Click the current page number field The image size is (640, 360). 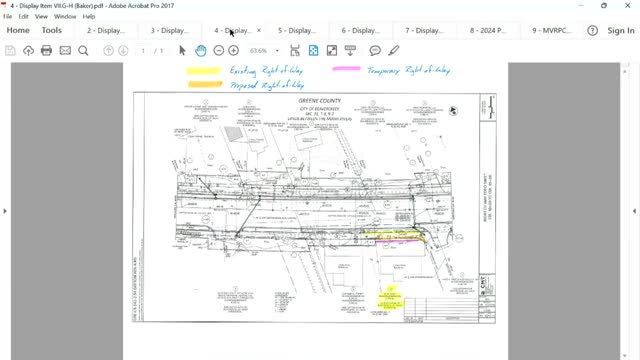coord(143,51)
